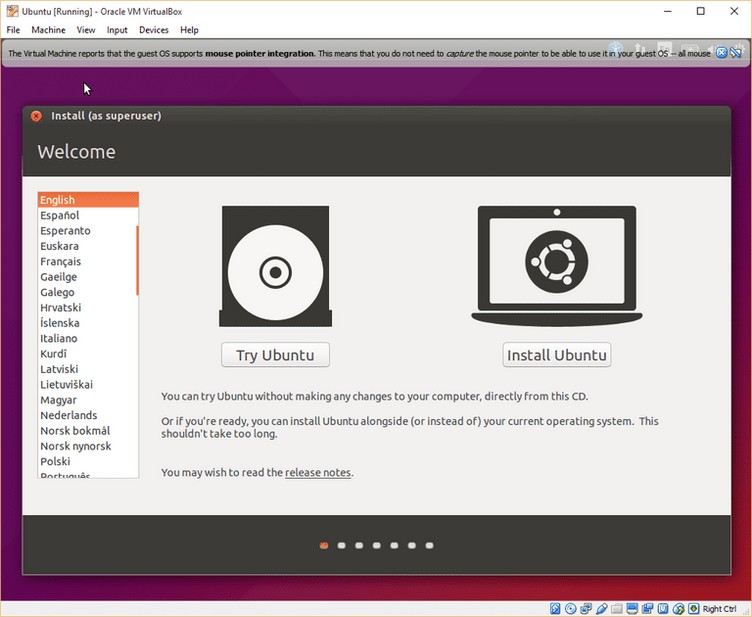The width and height of the screenshot is (752, 617).
Task: Click the first orange progress dot
Action: point(324,545)
